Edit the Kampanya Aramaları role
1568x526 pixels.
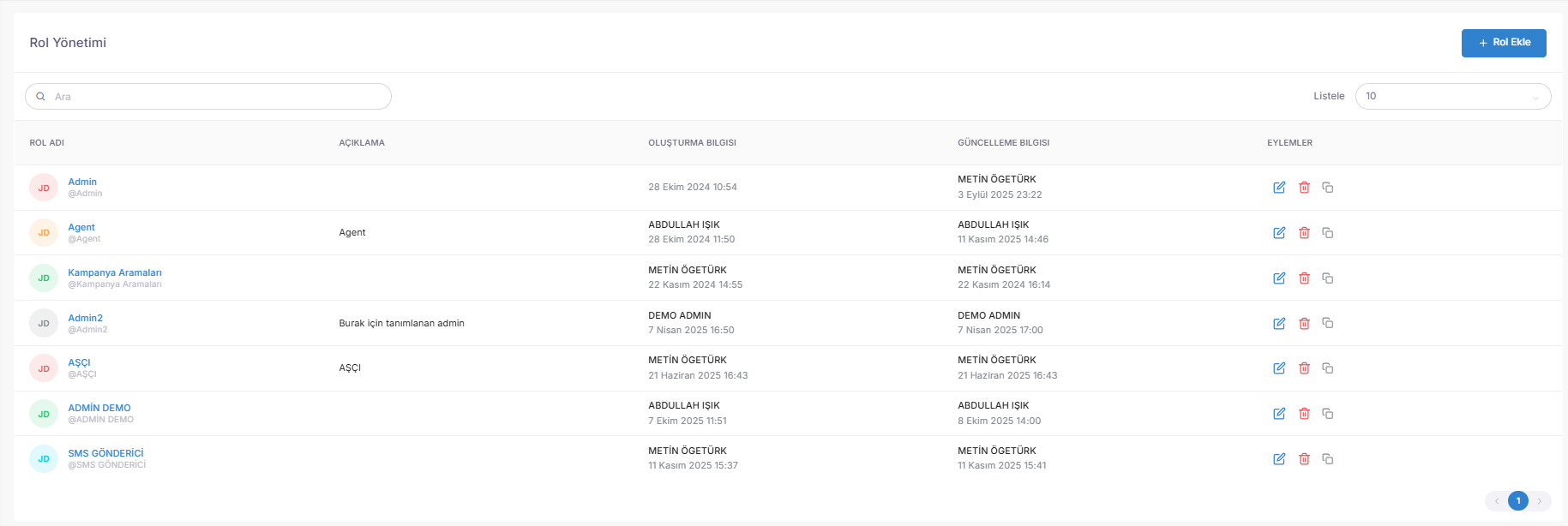tap(1279, 278)
